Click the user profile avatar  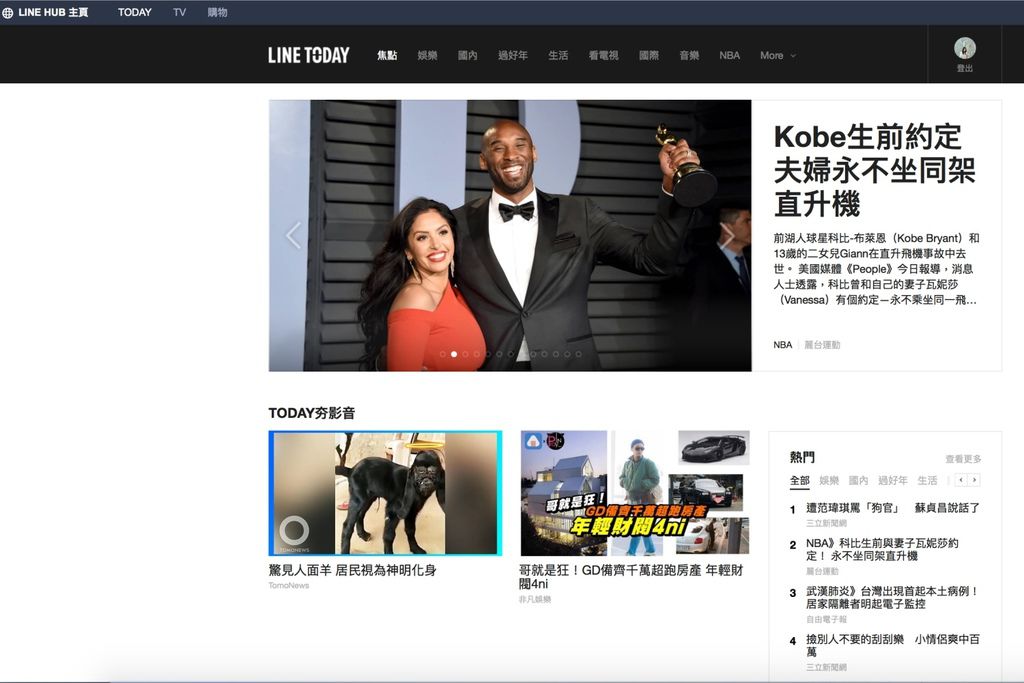965,48
